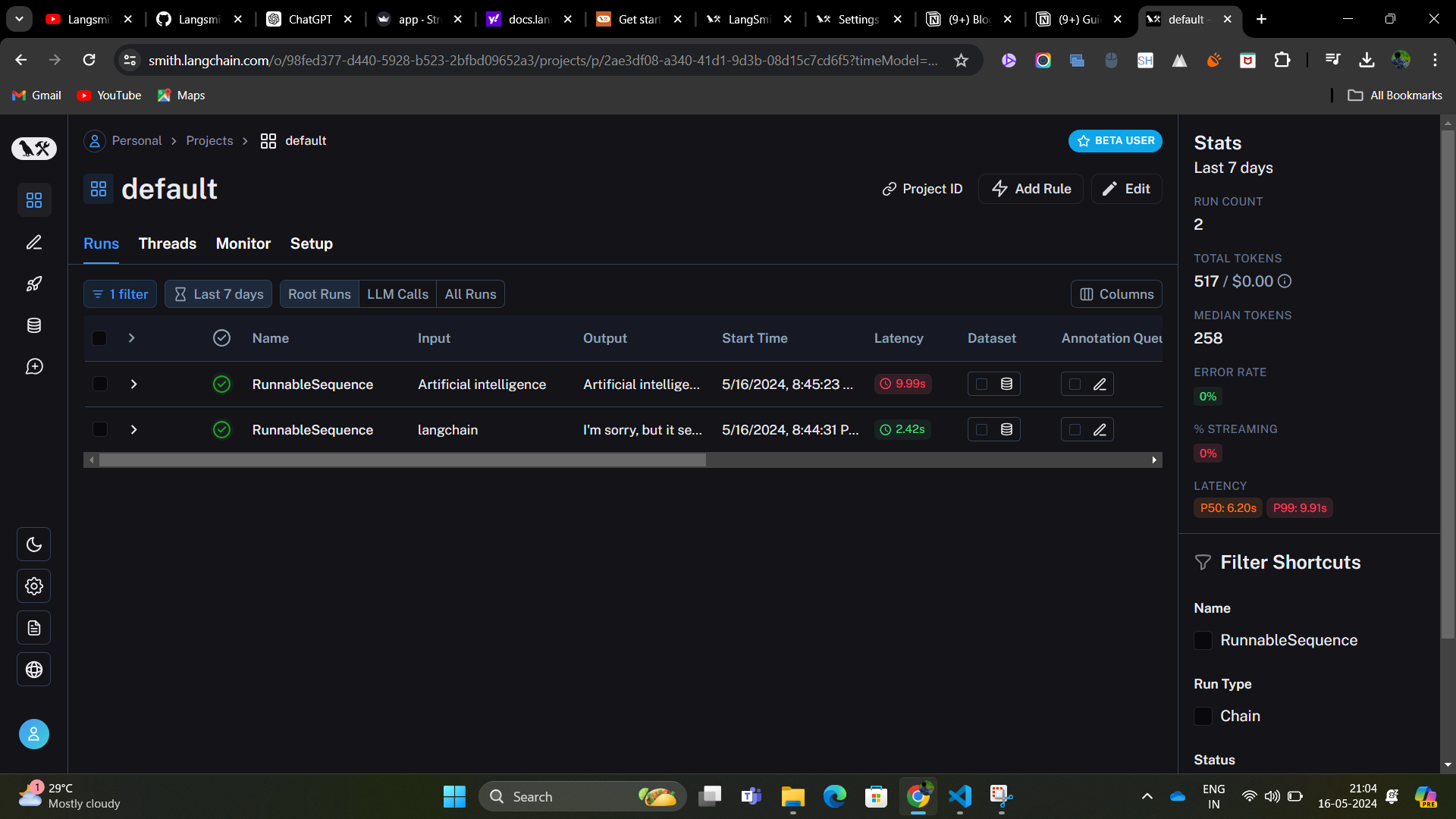Open the Last 7 days time range dropdown
Screen dimensions: 1456x819
[x=218, y=294]
